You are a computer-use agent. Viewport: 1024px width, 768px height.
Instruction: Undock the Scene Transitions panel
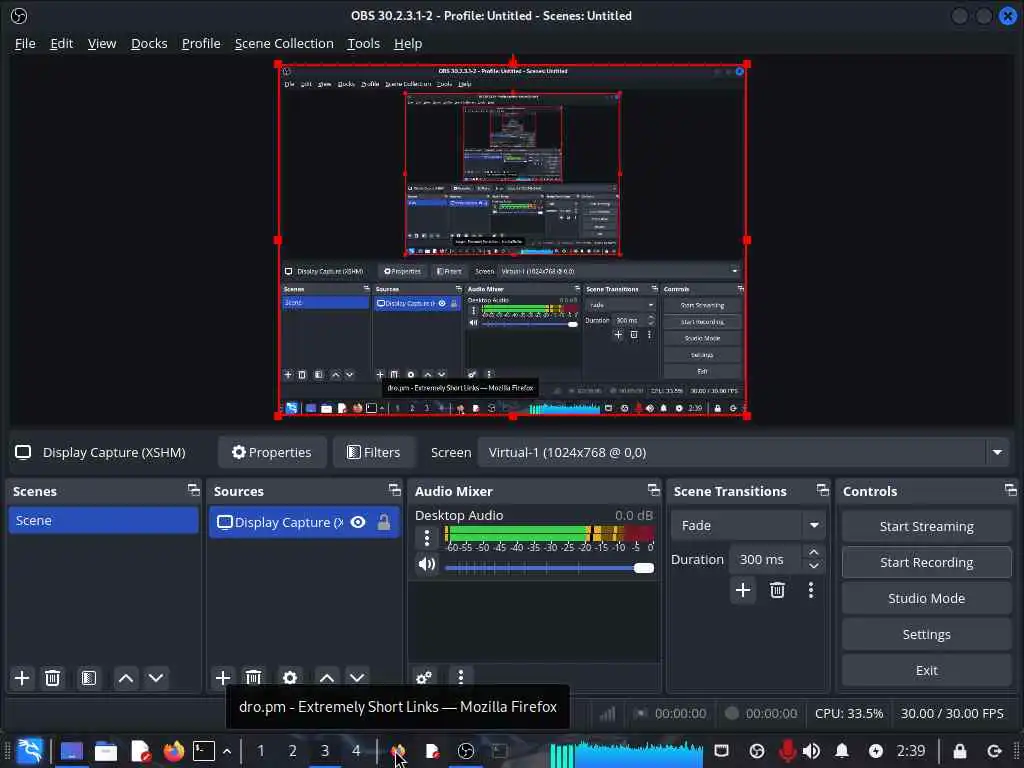(x=823, y=490)
